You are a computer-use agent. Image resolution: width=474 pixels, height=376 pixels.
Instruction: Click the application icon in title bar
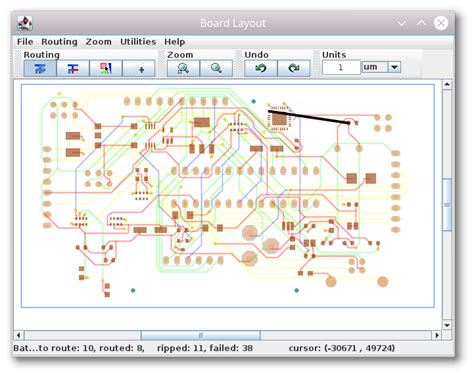coord(25,23)
